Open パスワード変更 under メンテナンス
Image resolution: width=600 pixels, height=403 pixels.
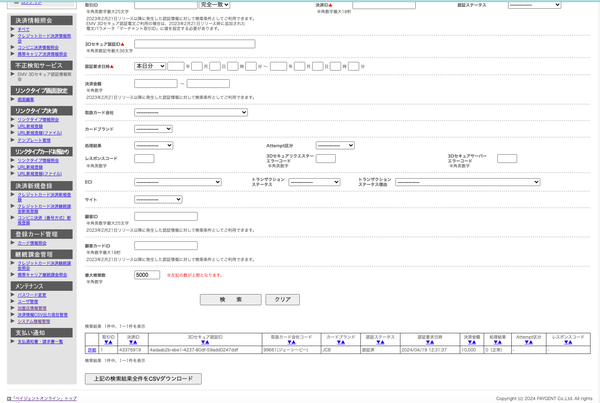click(32, 295)
